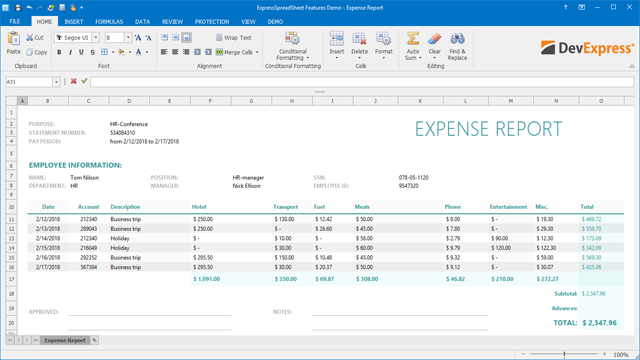Collapse the ribbon with the small arrow
The height and width of the screenshot is (360, 640).
[x=632, y=66]
